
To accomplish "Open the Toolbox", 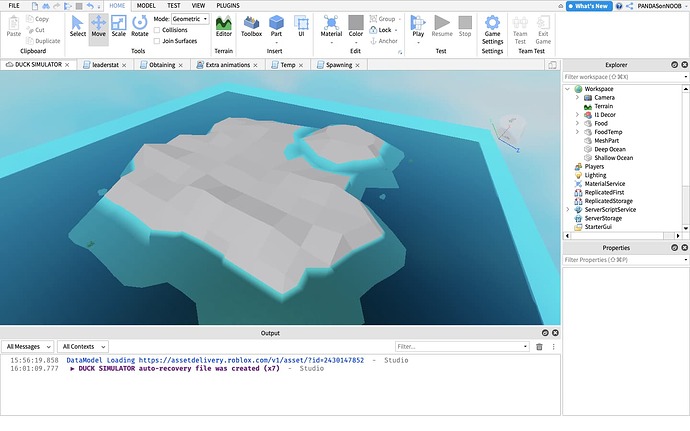I will click(251, 26).
